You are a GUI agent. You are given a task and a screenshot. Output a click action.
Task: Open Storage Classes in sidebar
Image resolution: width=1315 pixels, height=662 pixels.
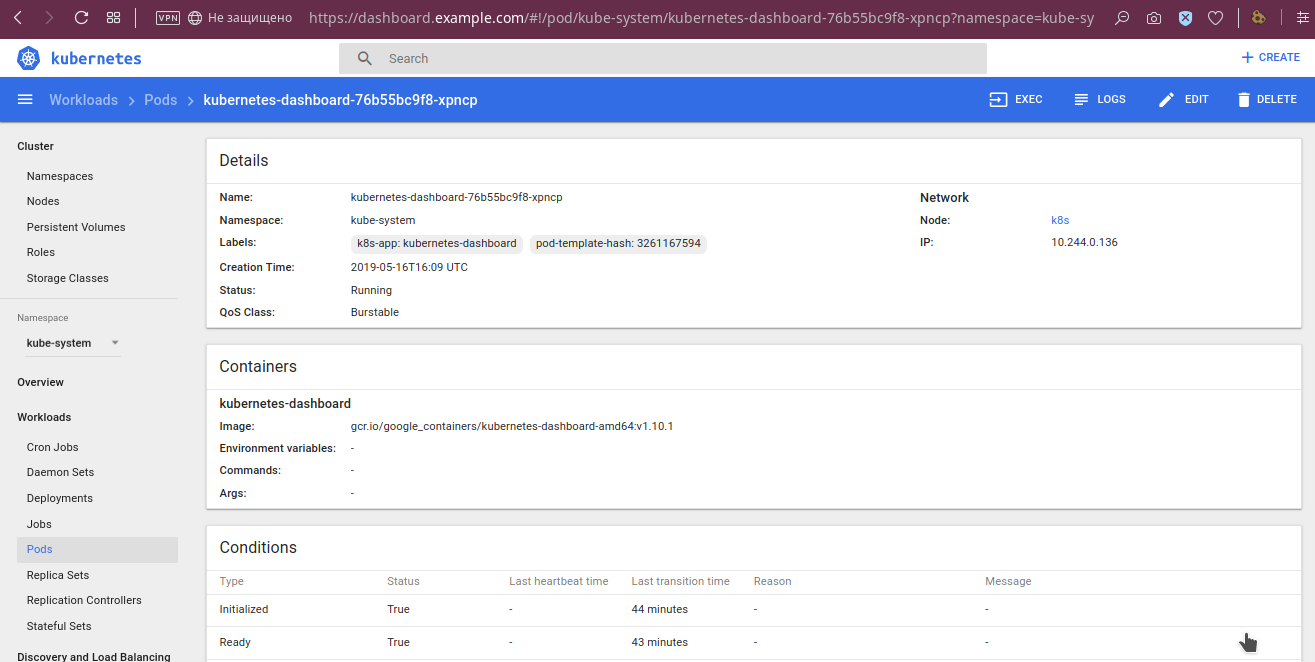click(68, 278)
